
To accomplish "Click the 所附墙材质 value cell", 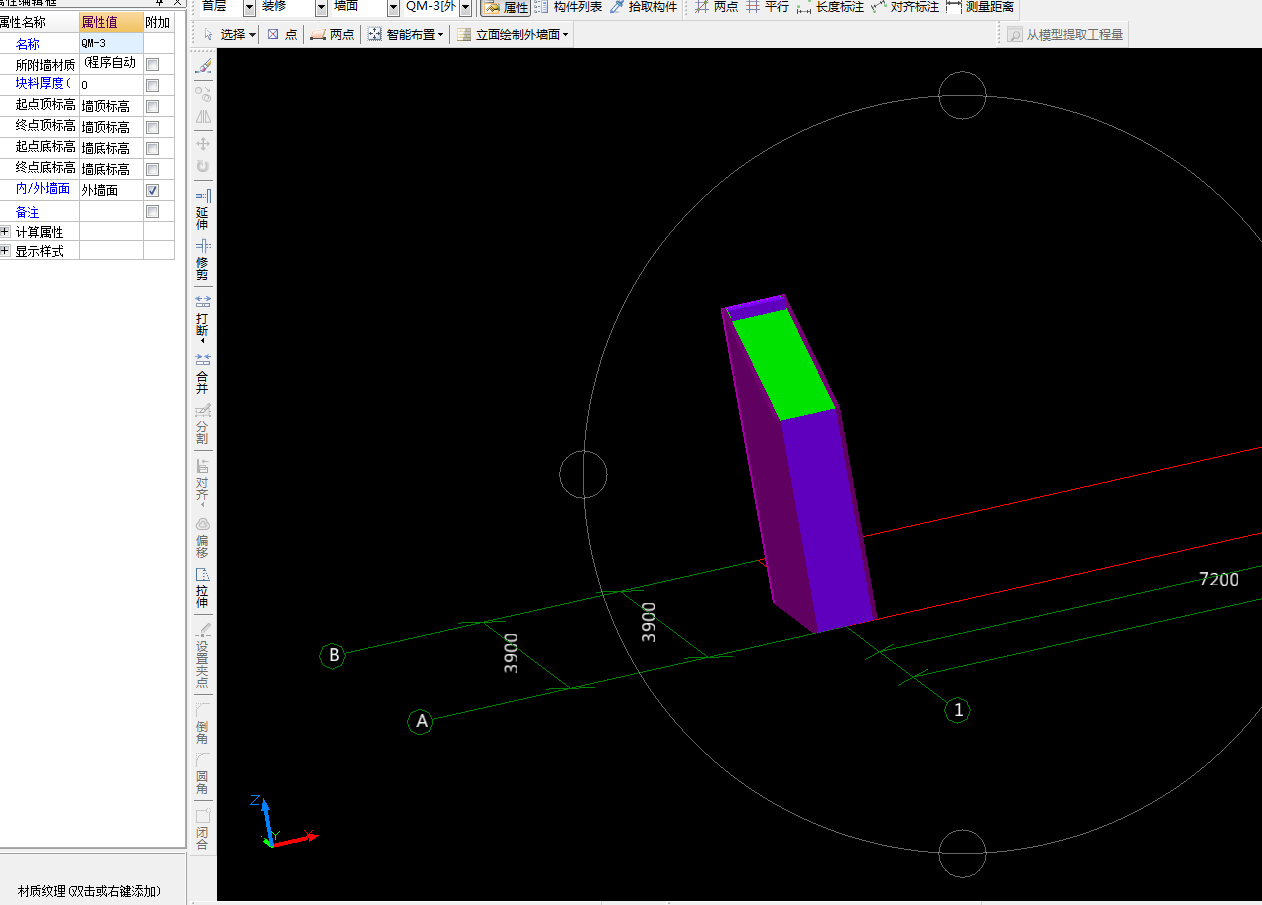I will 111,64.
